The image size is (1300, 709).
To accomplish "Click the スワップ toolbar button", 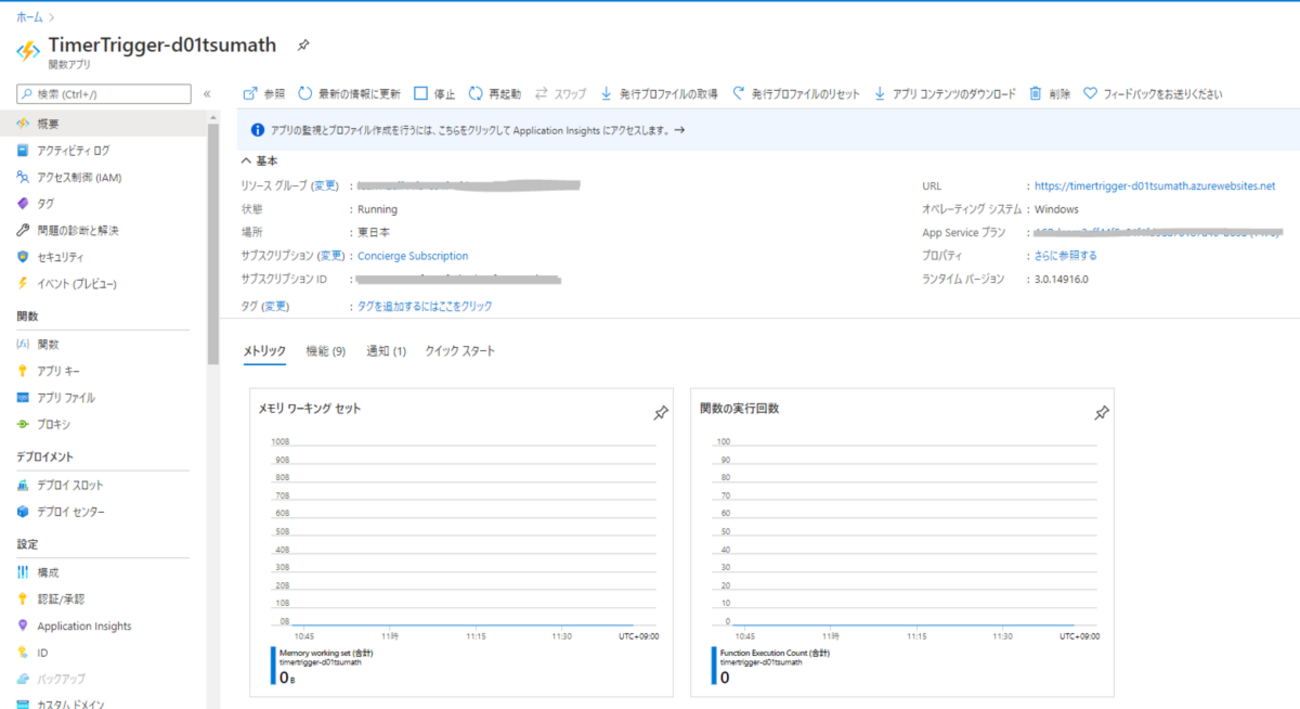I will pyautogui.click(x=561, y=94).
